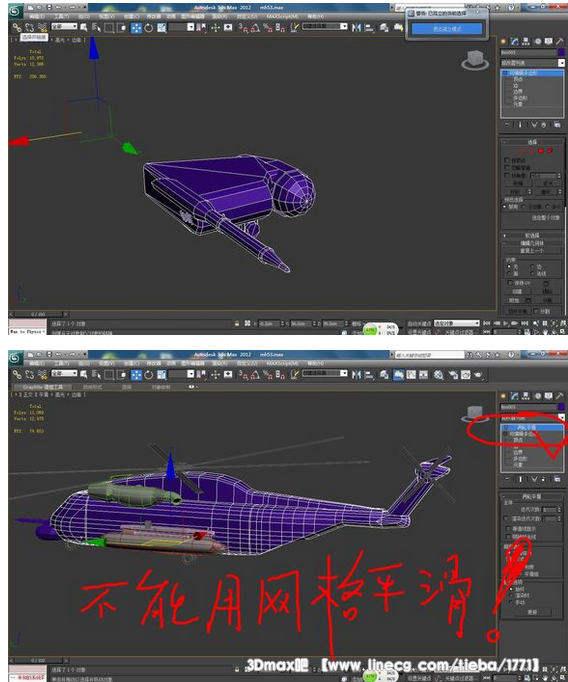This screenshot has width=568, height=682.
Task: Collapse 选择 rollout header in upper panel
Action: [533, 142]
